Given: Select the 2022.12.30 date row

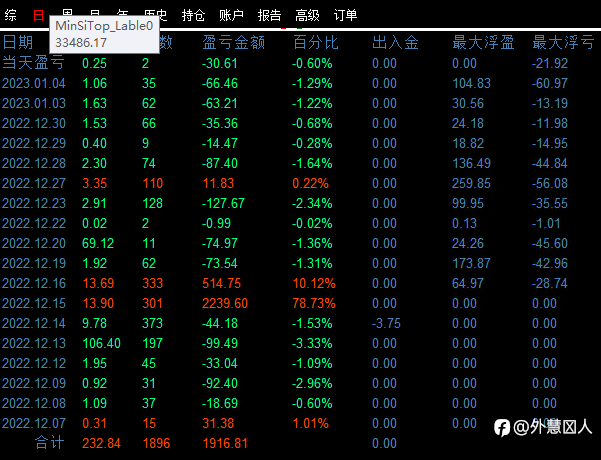Looking at the screenshot, I should click(34, 123).
